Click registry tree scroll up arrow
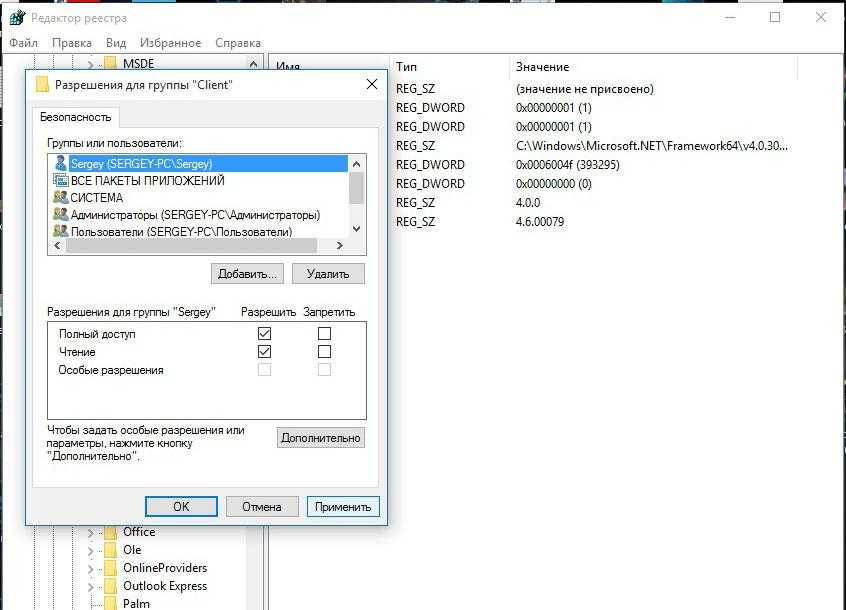The width and height of the screenshot is (846, 610). (x=253, y=64)
